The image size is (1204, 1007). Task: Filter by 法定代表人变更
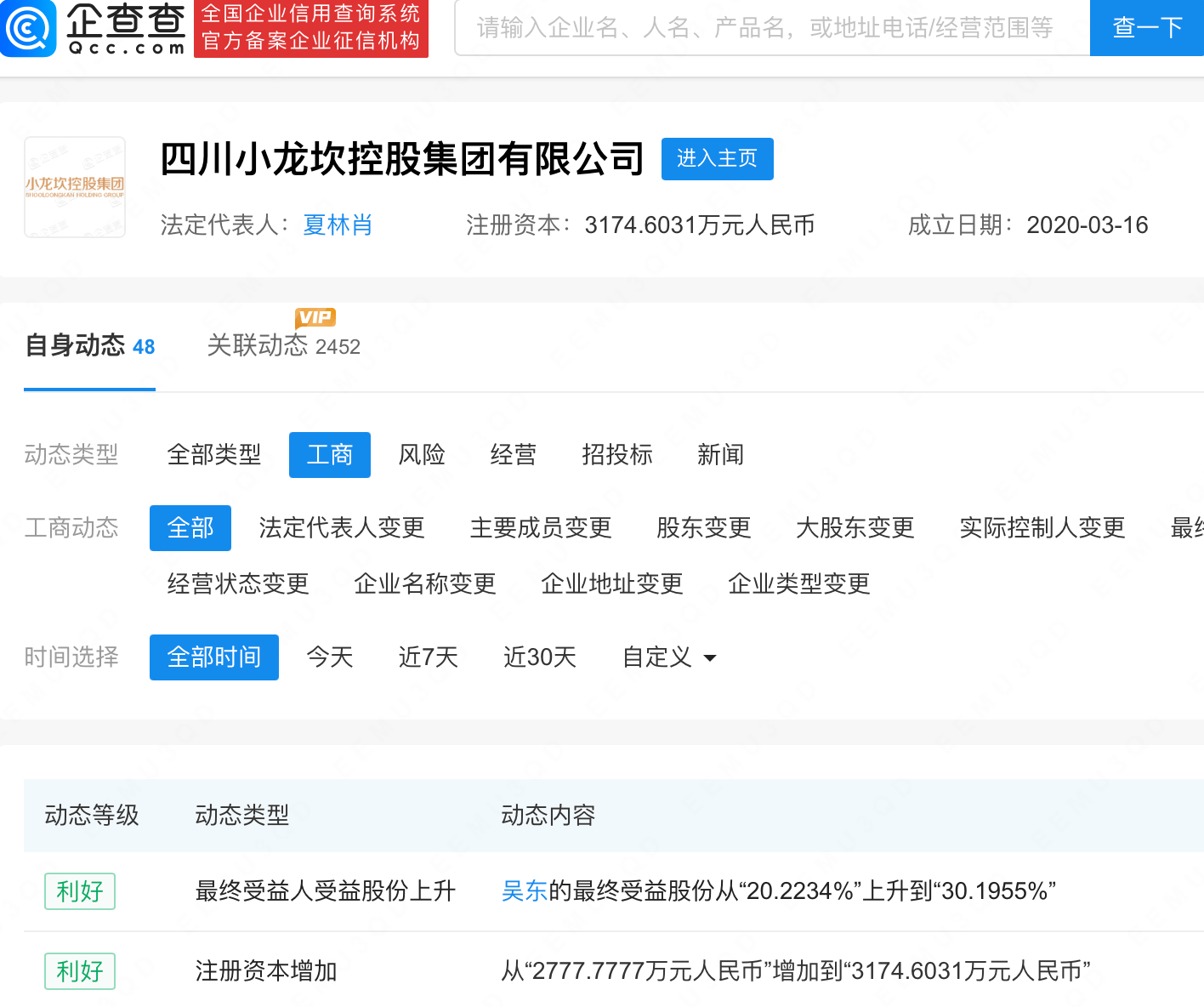click(x=342, y=528)
